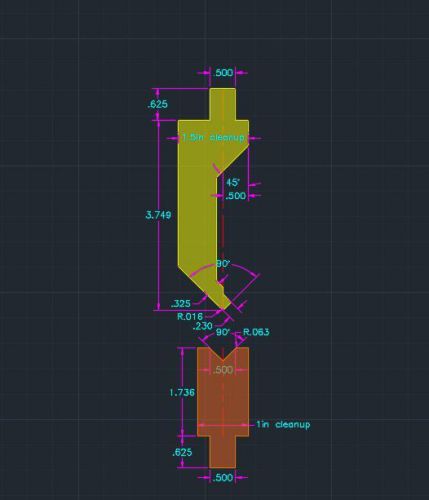Click the .625 upper tang height dimension
Screen dimensions: 429x500
(x=157, y=104)
